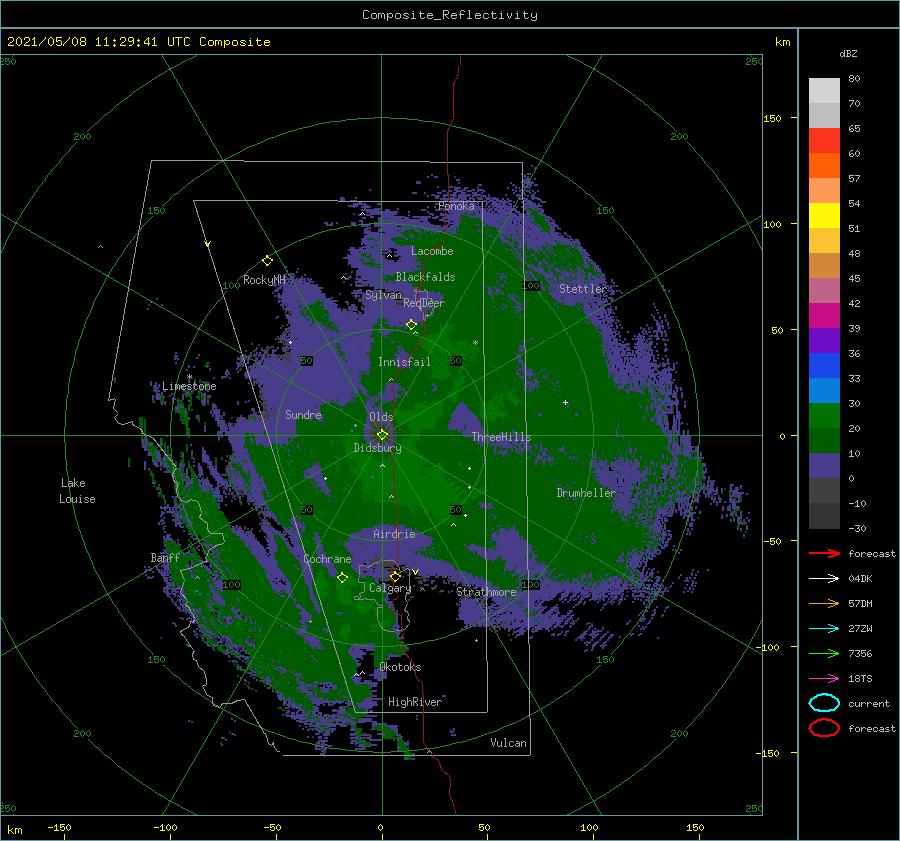Screen dimensions: 900x841
Task: Click the km unit label beside the timestamp
Action: click(782, 42)
